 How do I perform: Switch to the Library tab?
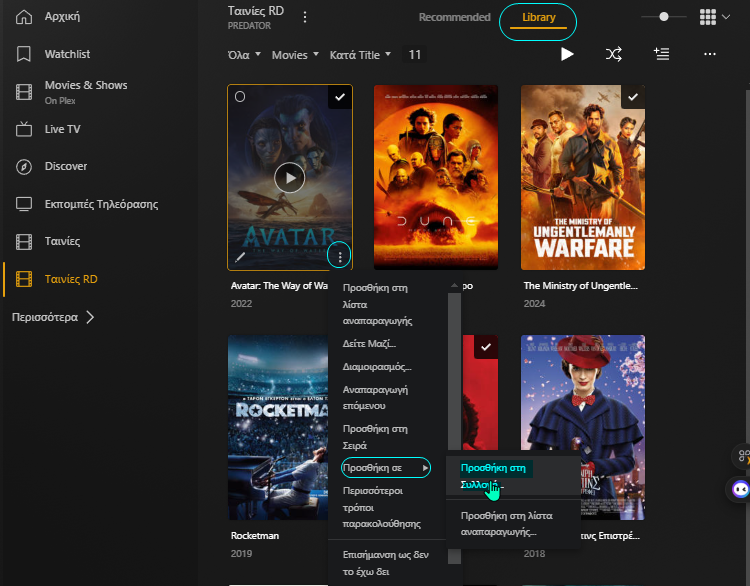pos(538,18)
